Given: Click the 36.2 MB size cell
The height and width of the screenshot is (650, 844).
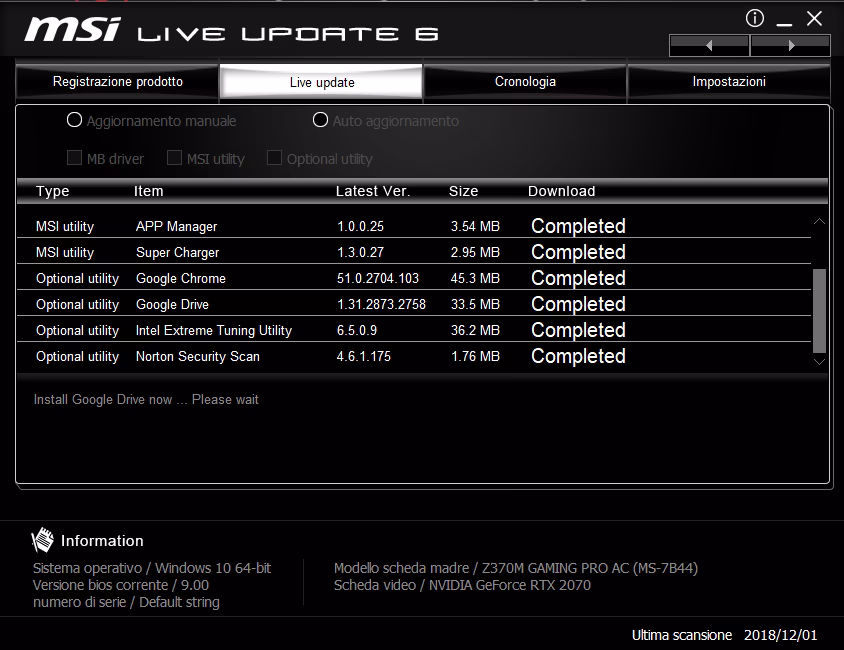Looking at the screenshot, I should coord(475,330).
